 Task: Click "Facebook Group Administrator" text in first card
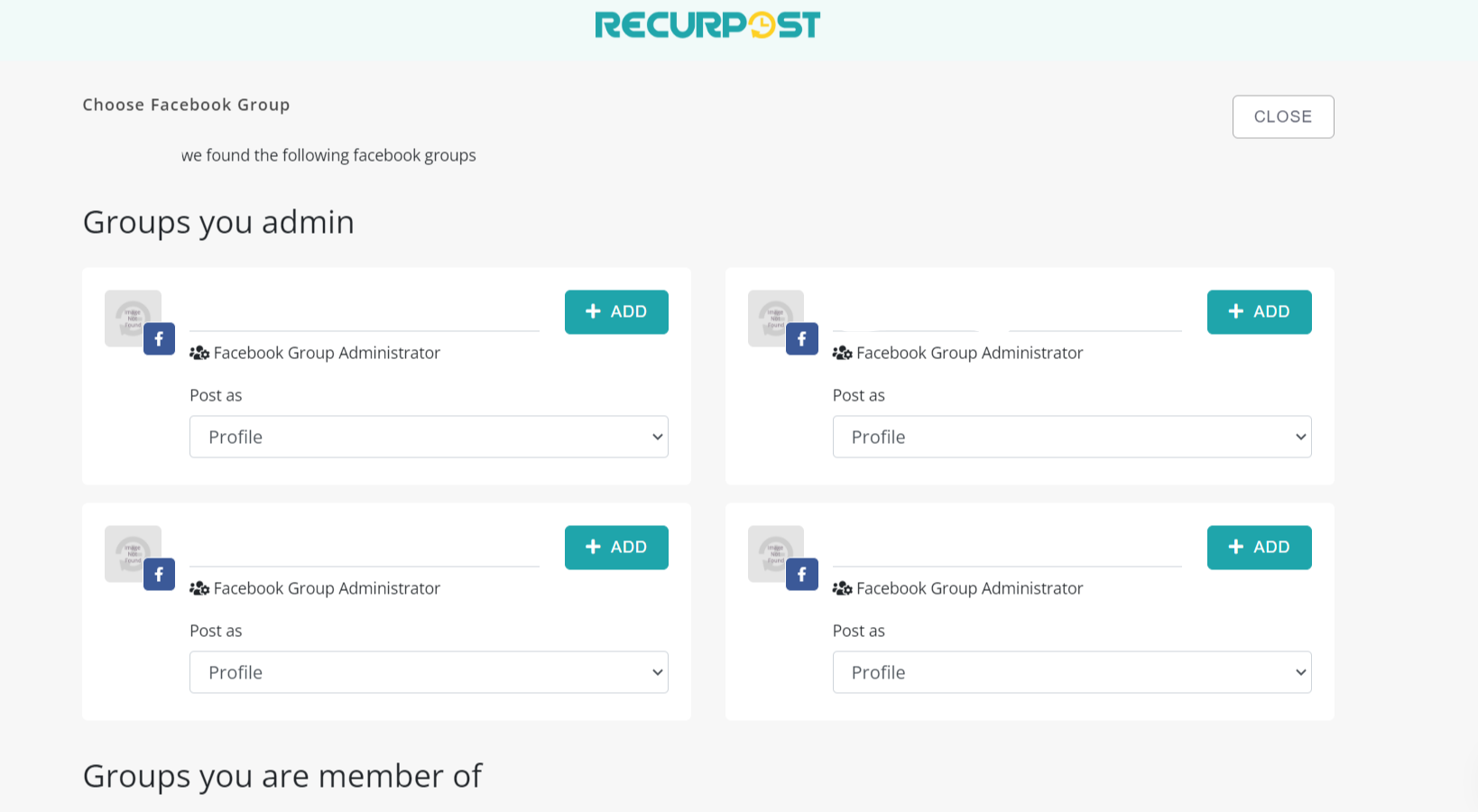click(327, 353)
